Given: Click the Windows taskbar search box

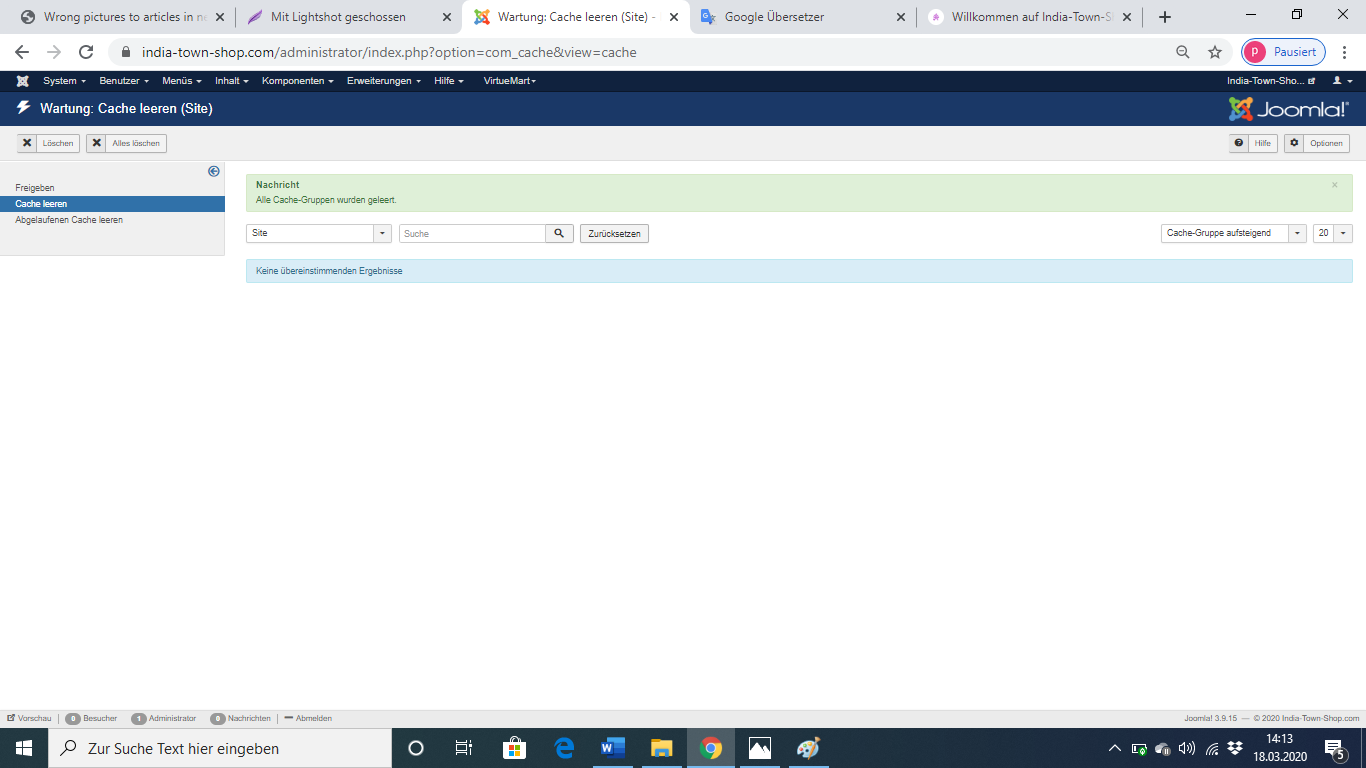Looking at the screenshot, I should [220, 748].
